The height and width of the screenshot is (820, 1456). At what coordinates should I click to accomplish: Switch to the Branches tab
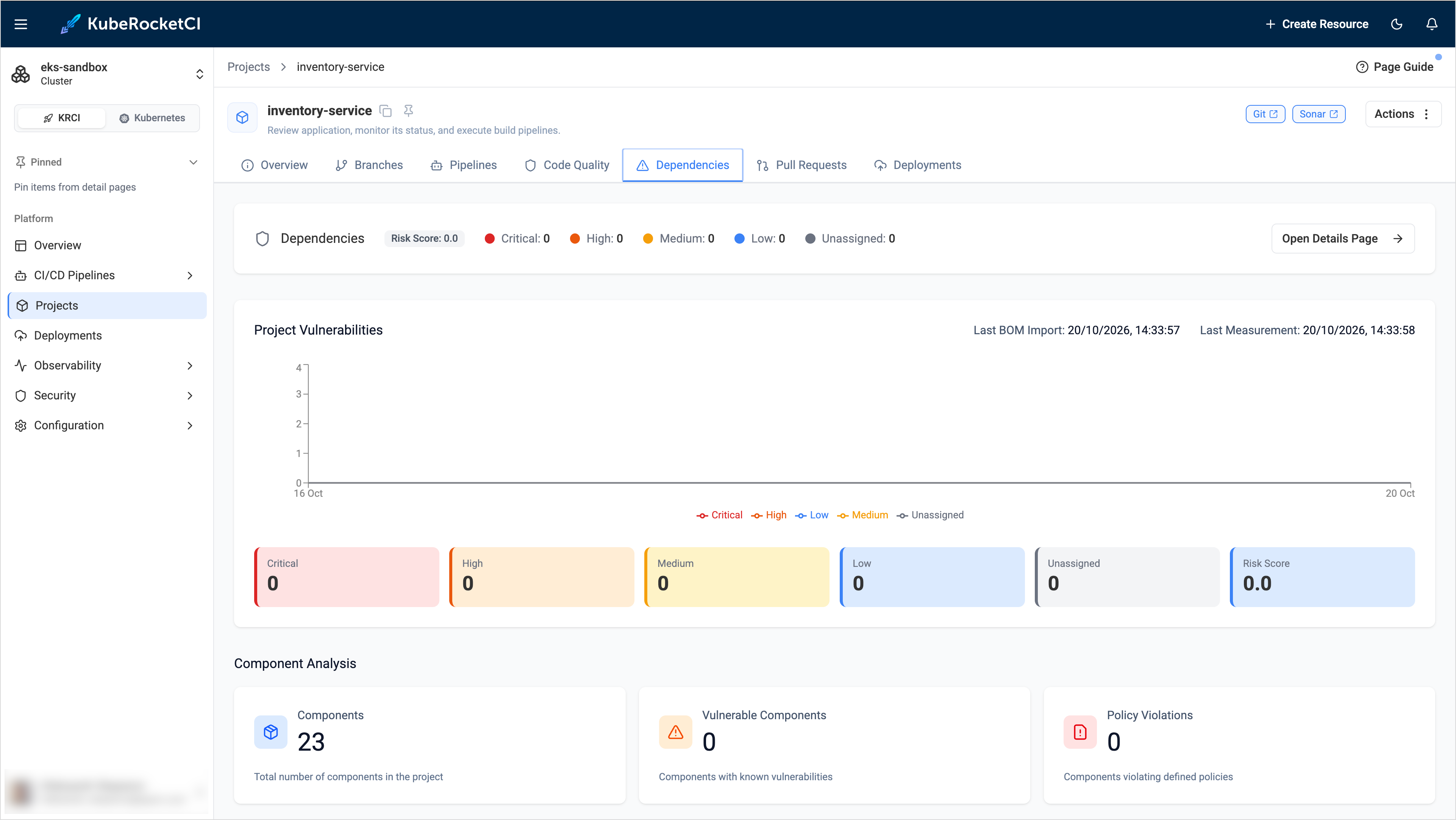click(x=369, y=165)
